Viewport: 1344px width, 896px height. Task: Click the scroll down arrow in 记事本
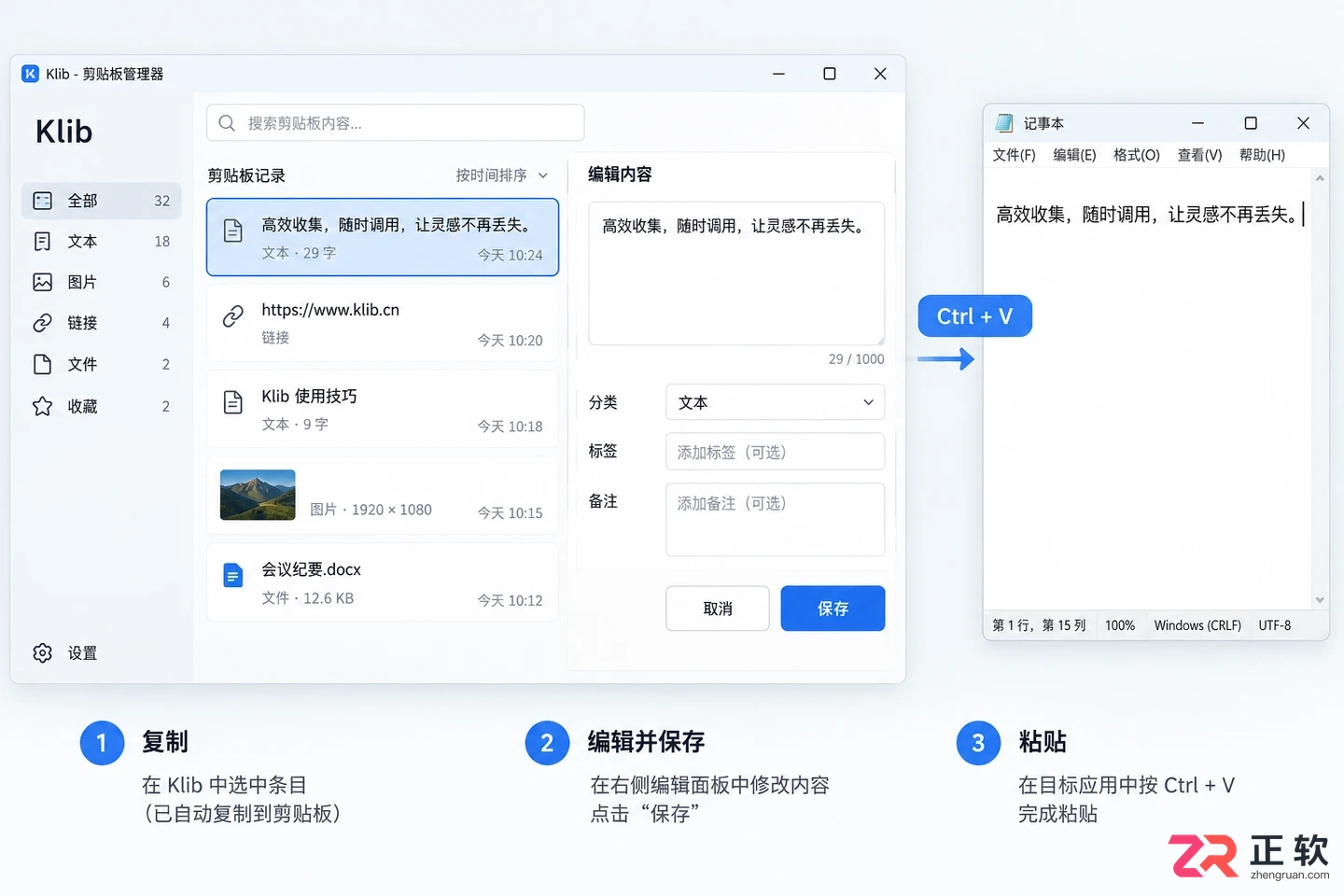(x=1320, y=600)
